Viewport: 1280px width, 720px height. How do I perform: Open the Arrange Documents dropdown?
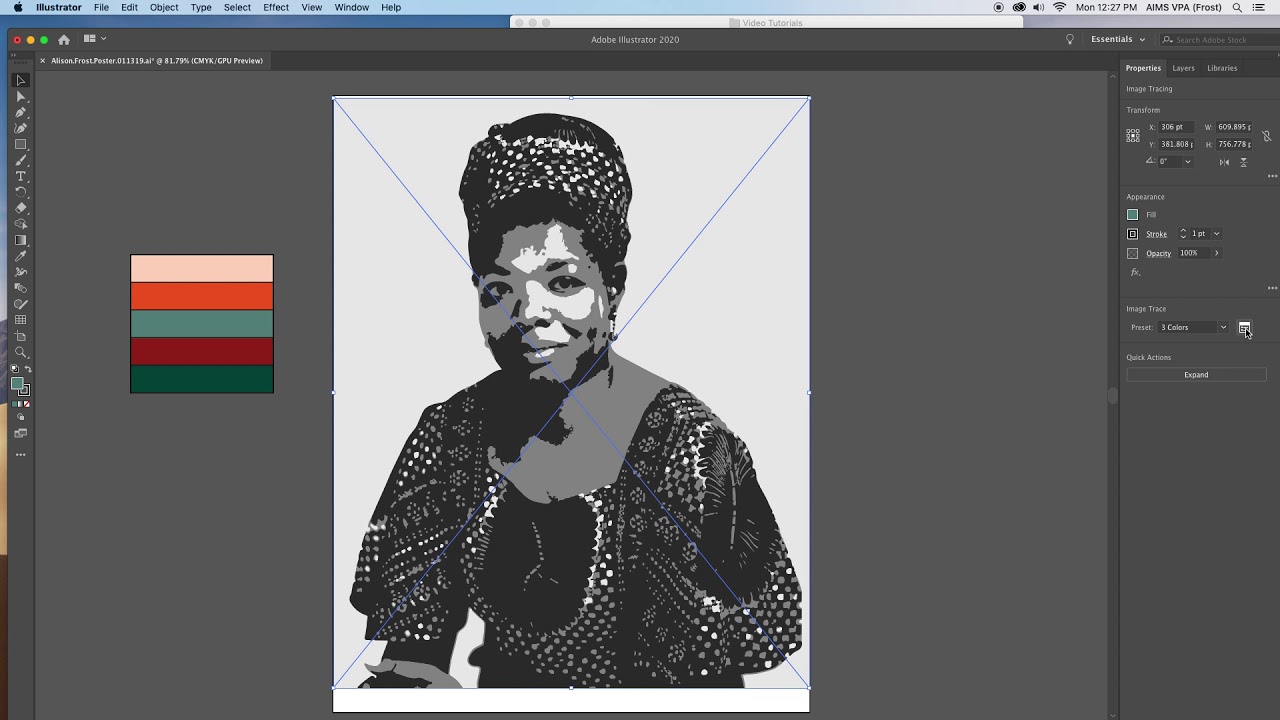click(94, 39)
